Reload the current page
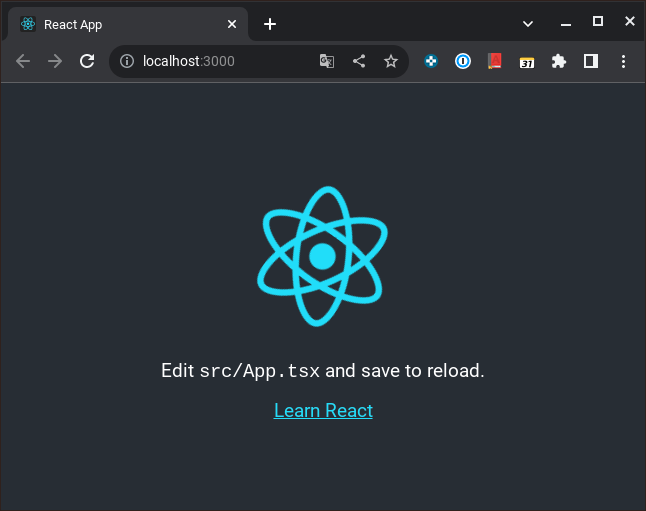Image resolution: width=646 pixels, height=511 pixels. pyautogui.click(x=87, y=61)
